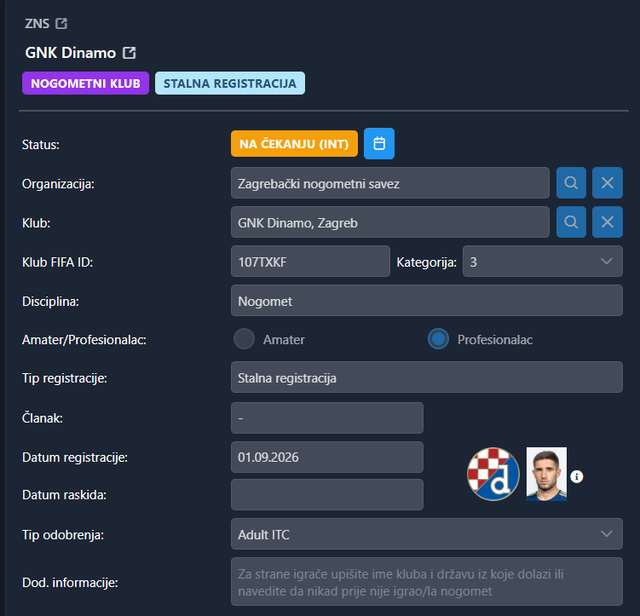Click the Klub FIFA ID field

[311, 261]
